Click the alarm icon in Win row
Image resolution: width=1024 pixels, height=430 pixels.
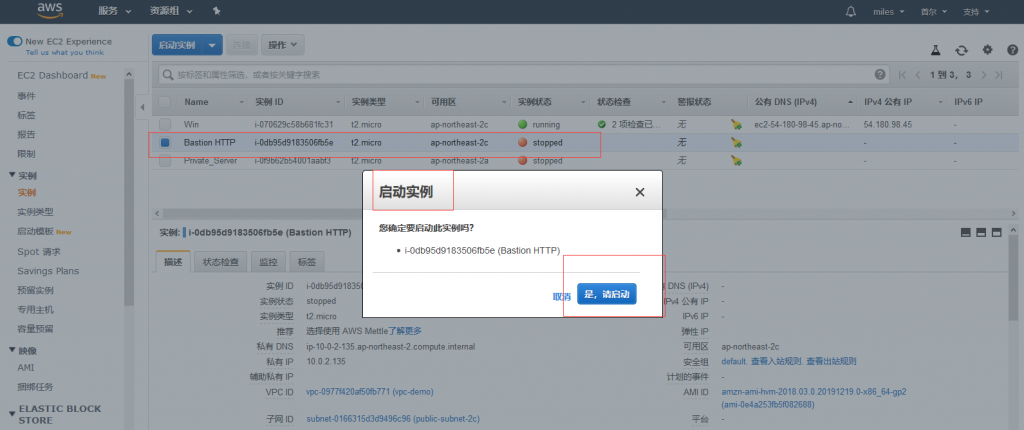[x=736, y=124]
